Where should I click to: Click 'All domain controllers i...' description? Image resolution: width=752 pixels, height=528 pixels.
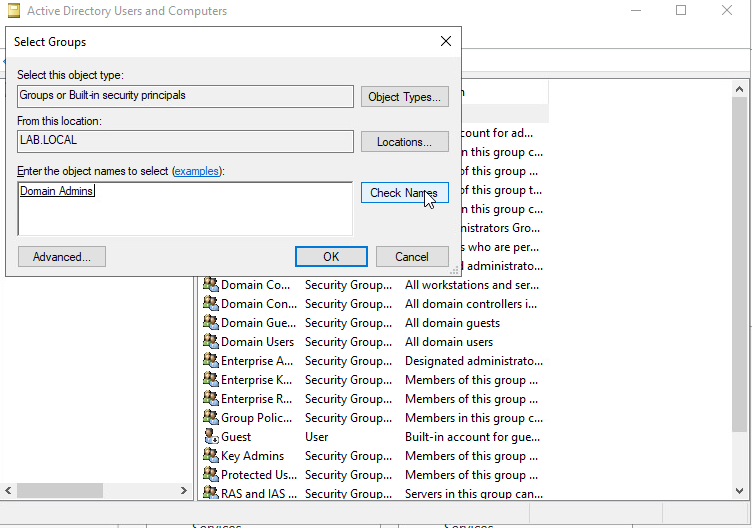[x=471, y=304]
